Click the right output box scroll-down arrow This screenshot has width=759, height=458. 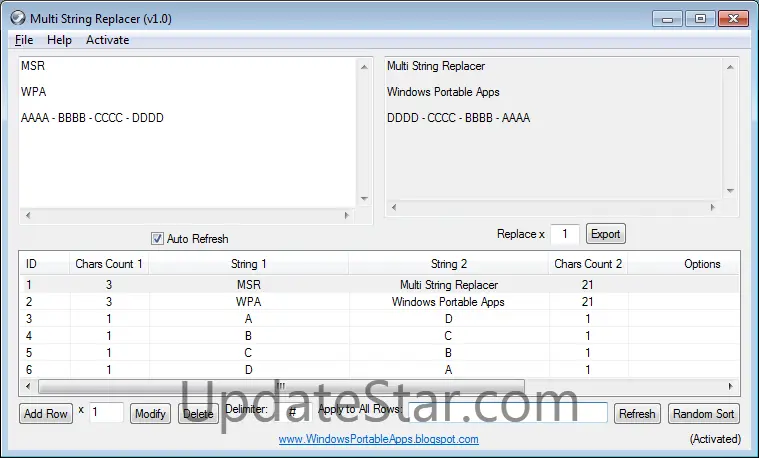click(730, 191)
